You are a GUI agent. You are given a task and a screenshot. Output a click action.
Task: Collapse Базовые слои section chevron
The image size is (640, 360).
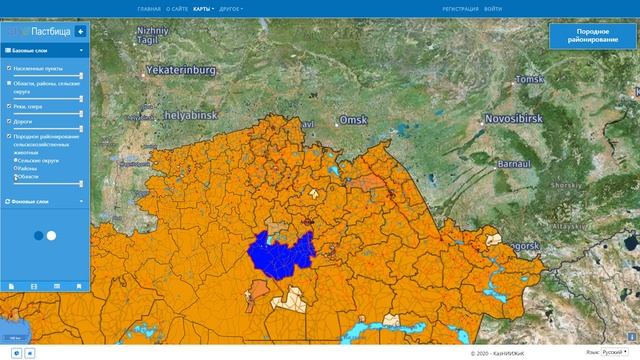(81, 50)
